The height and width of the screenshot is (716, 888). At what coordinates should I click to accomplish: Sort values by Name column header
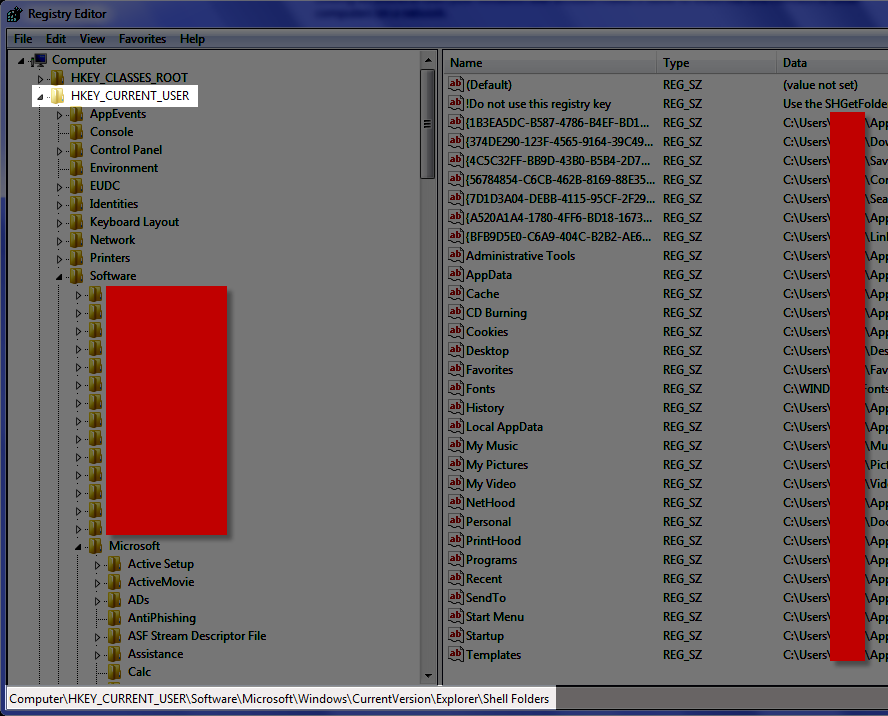pyautogui.click(x=550, y=63)
